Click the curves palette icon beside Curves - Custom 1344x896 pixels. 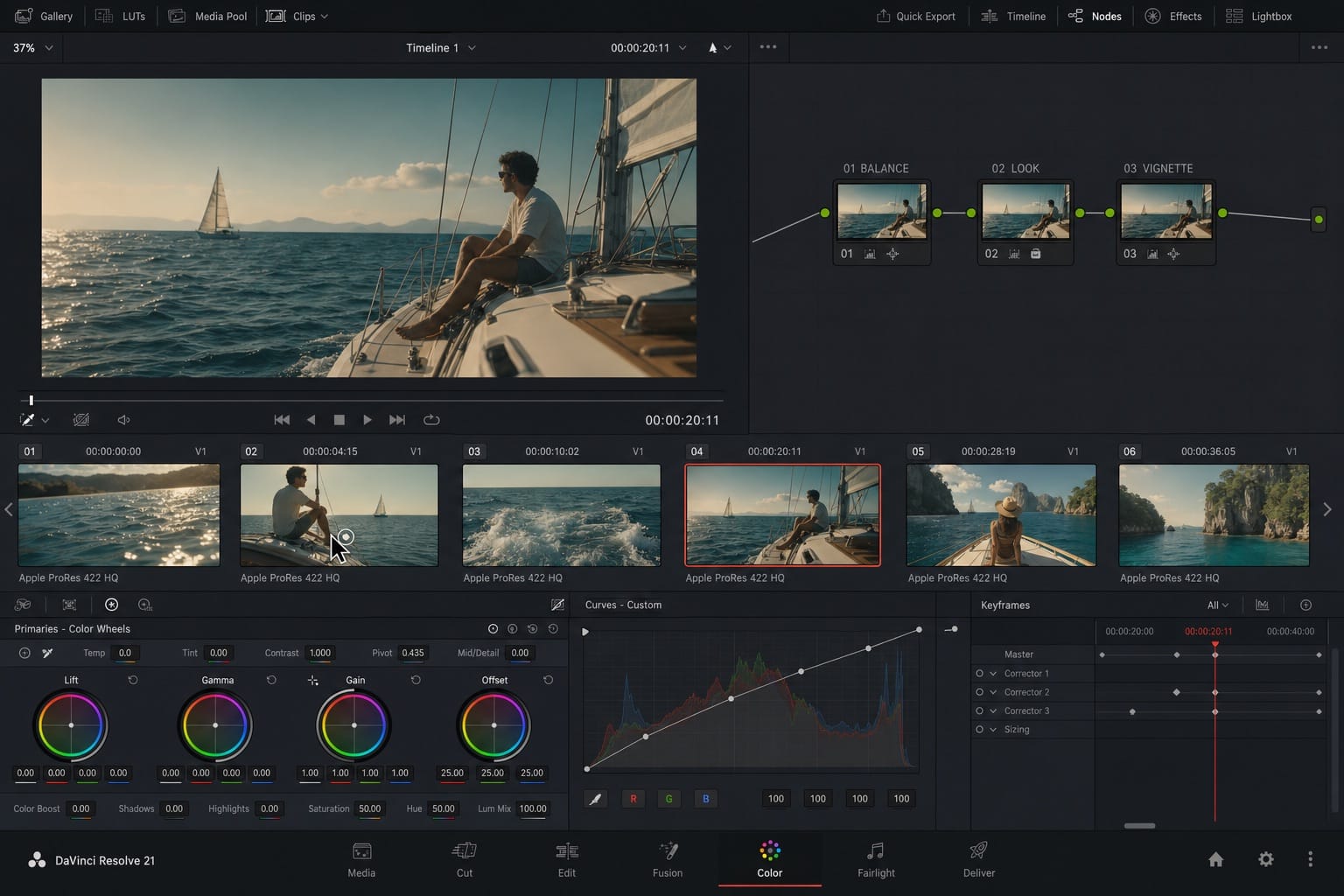click(557, 605)
